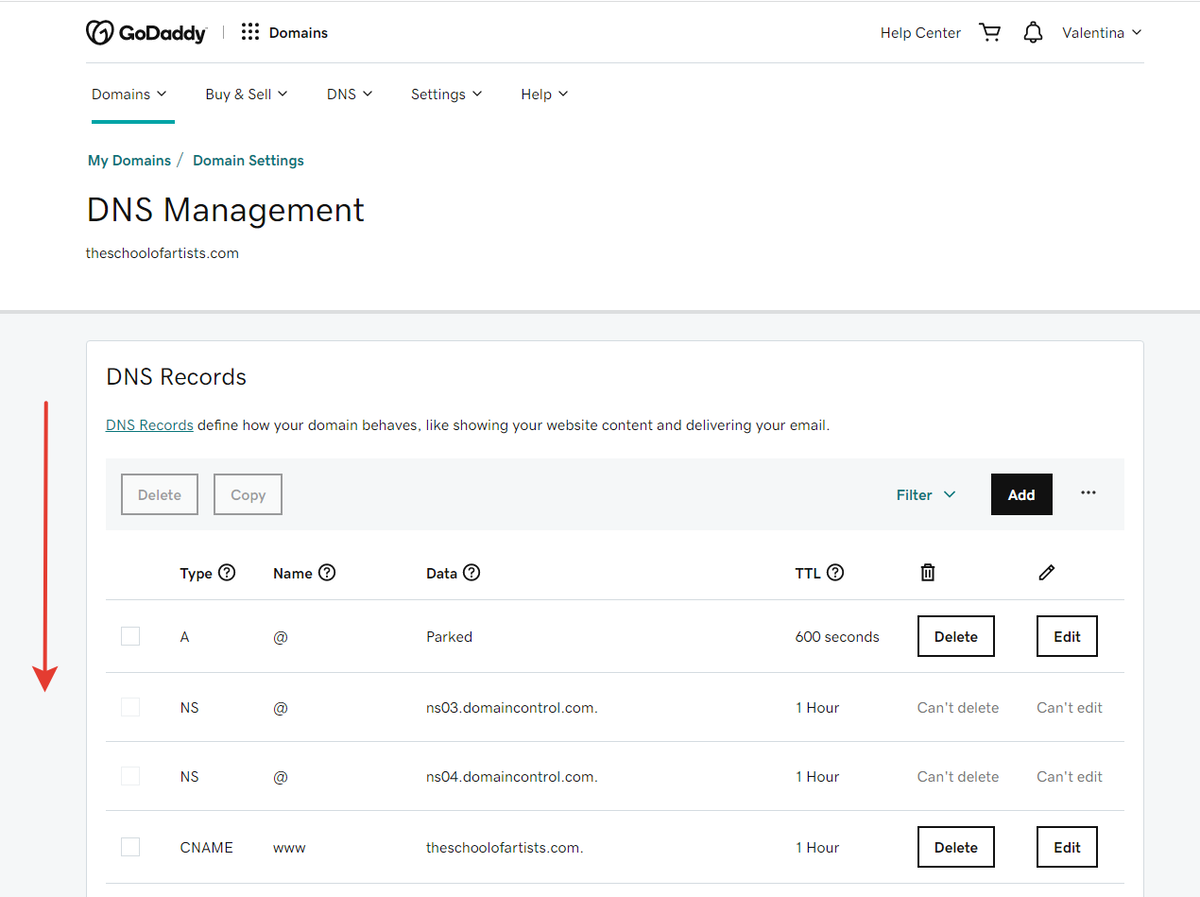
Task: Click the toolbar Delete button
Action: [160, 495]
